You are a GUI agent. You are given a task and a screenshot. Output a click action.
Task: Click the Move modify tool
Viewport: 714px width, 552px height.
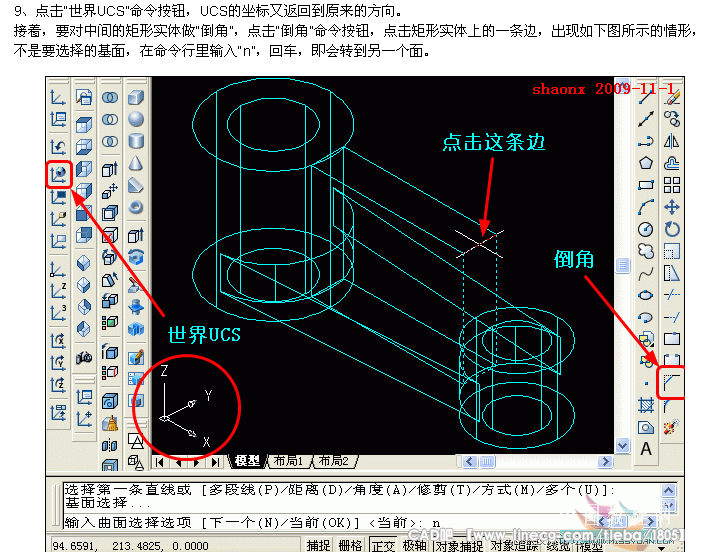click(x=672, y=208)
